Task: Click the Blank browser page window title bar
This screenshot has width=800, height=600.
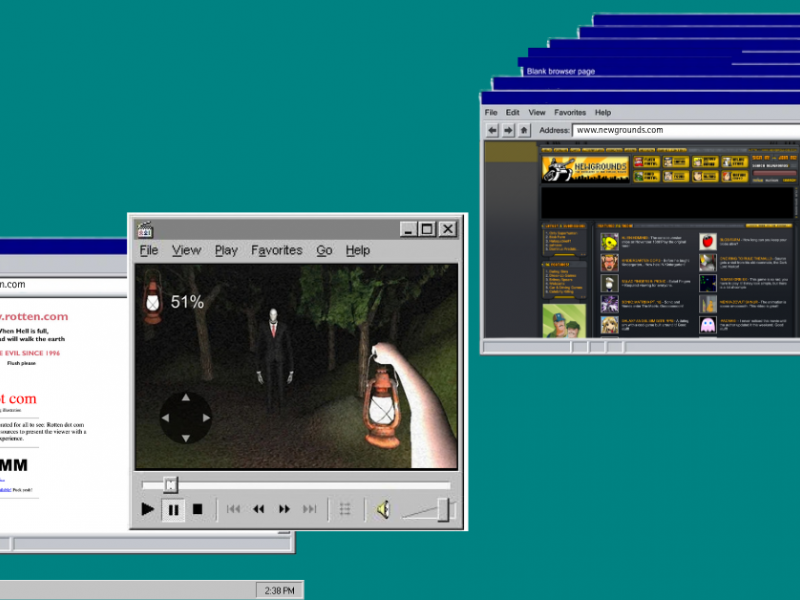Action: click(659, 71)
